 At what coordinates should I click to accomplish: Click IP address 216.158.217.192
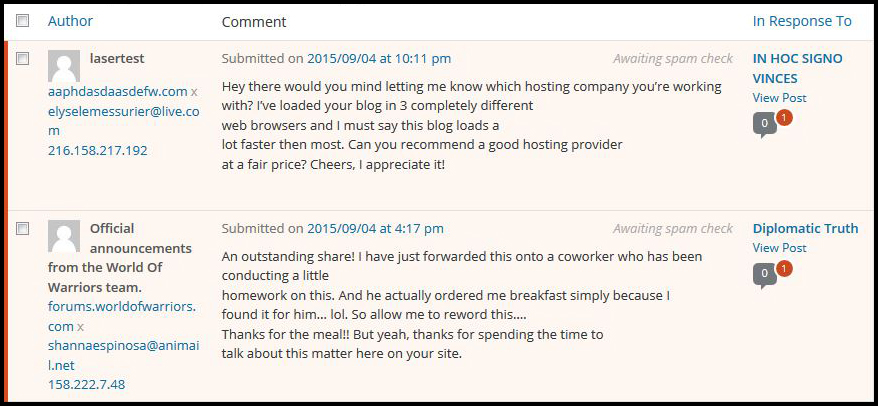(x=97, y=150)
